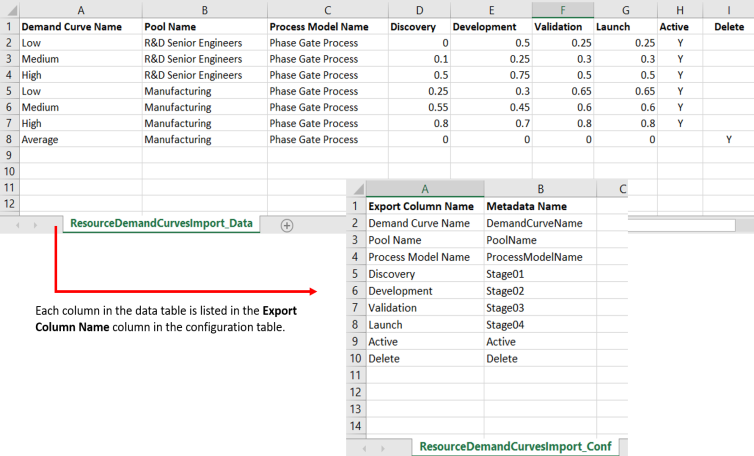Select Discovery value 0.55 in row 6
754x456 pixels.
pos(419,107)
